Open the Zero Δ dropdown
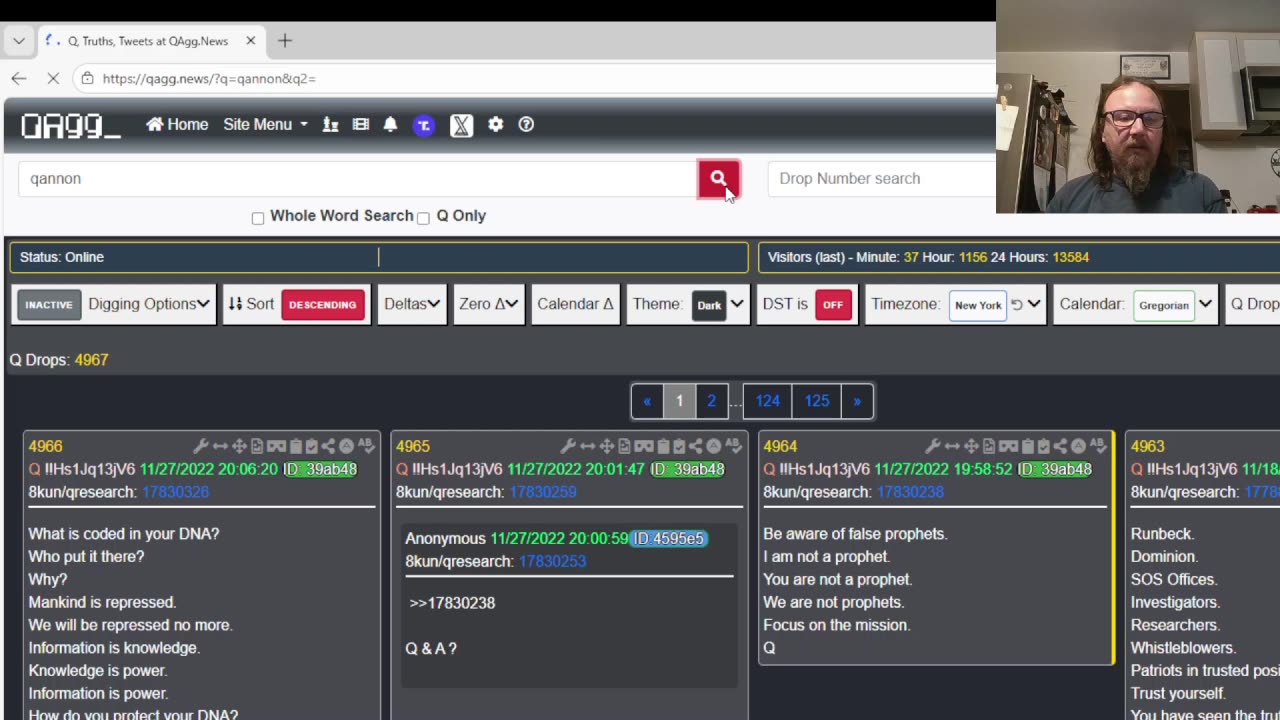The height and width of the screenshot is (720, 1280). point(488,305)
